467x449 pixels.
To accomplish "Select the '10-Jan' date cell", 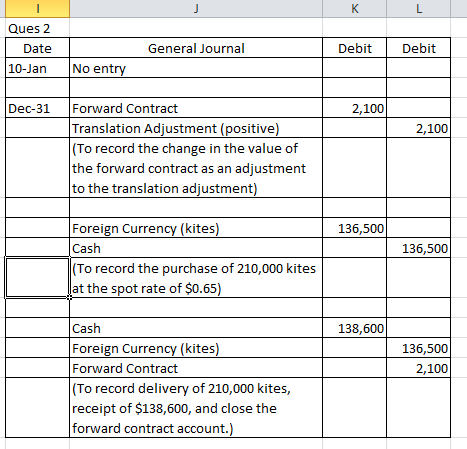I will pos(37,68).
